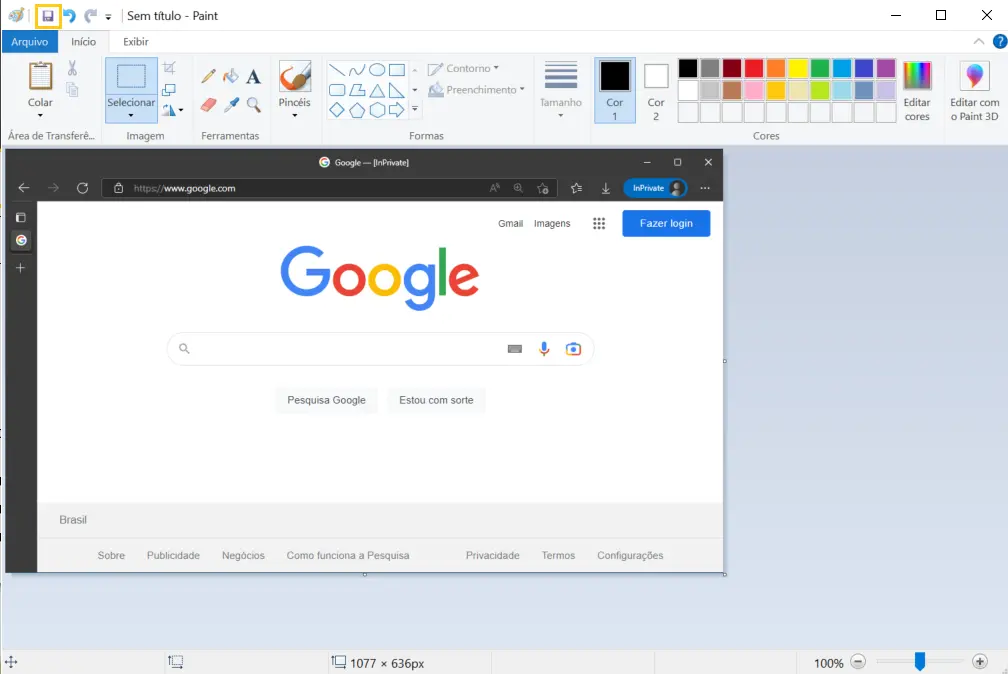This screenshot has height=674, width=1008.
Task: Click the browser reload icon in canvas
Action: 82,188
